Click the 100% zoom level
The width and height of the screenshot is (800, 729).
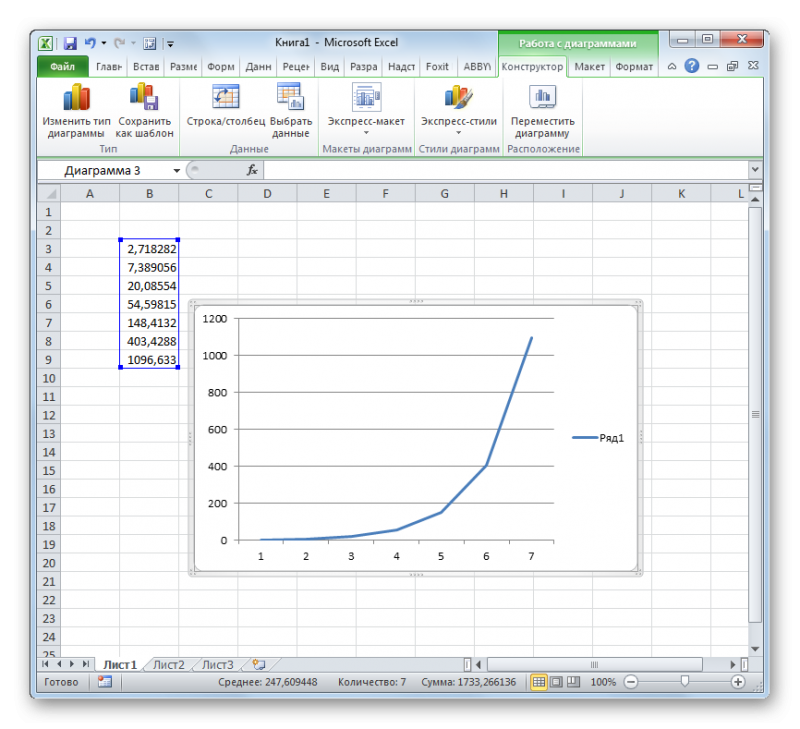tap(603, 682)
